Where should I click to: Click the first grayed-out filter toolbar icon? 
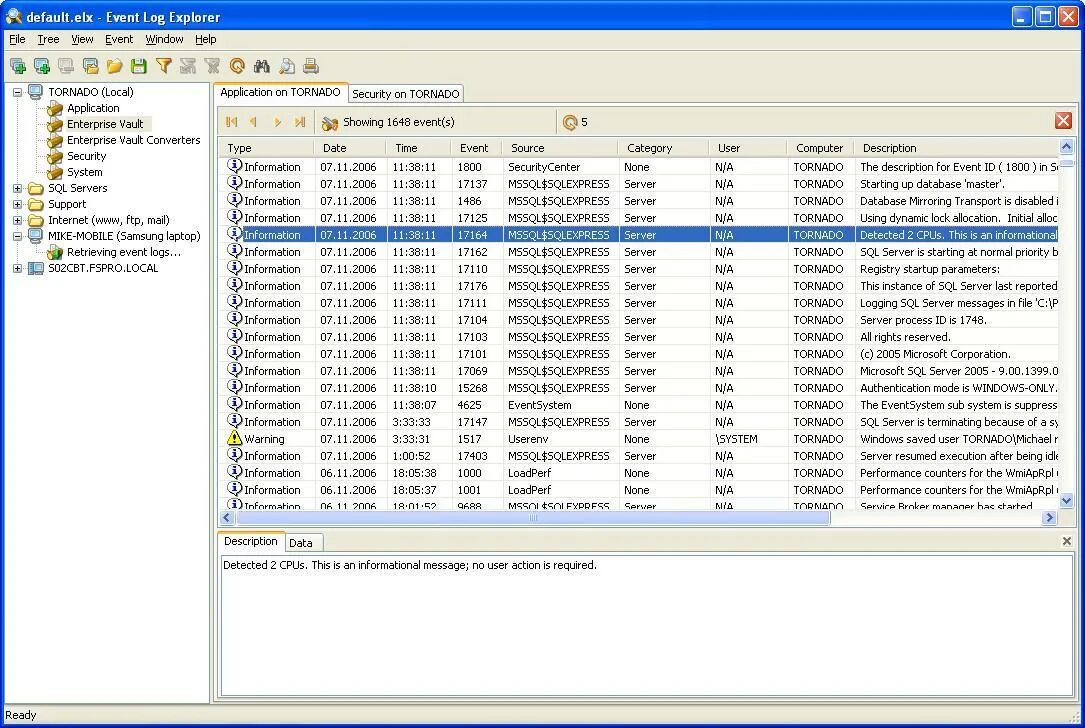pyautogui.click(x=188, y=66)
